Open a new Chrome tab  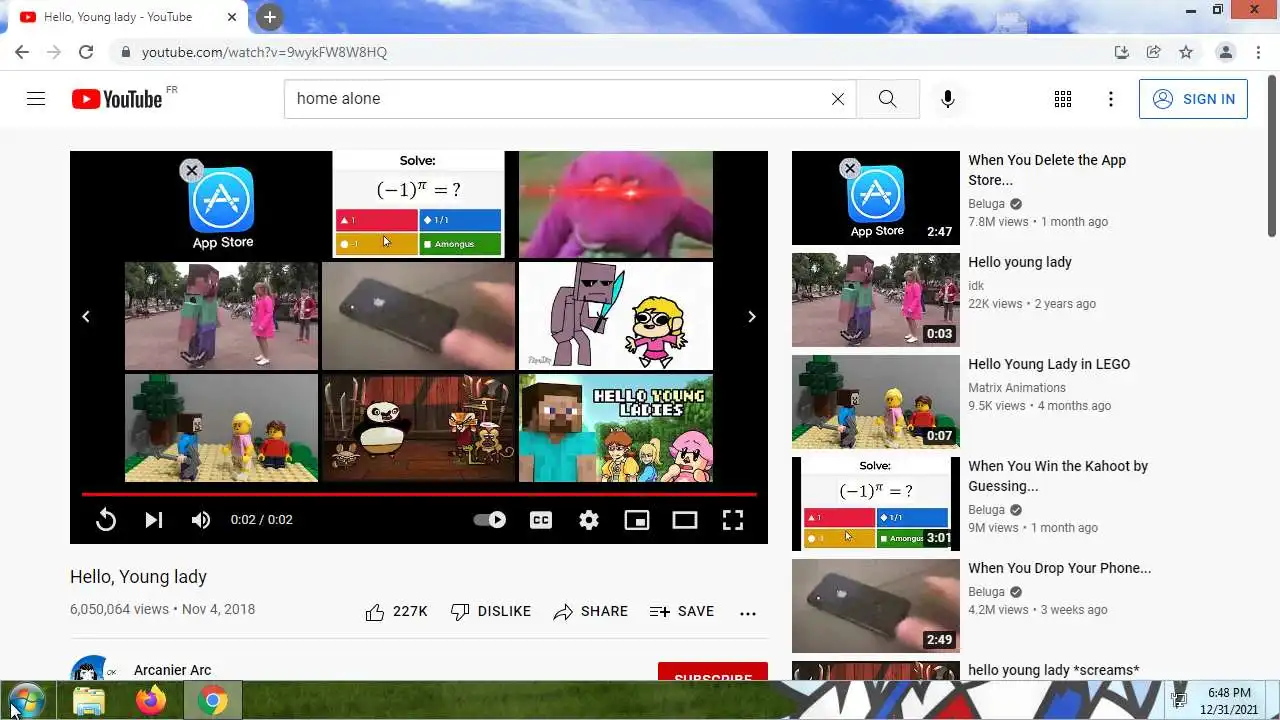coord(270,17)
